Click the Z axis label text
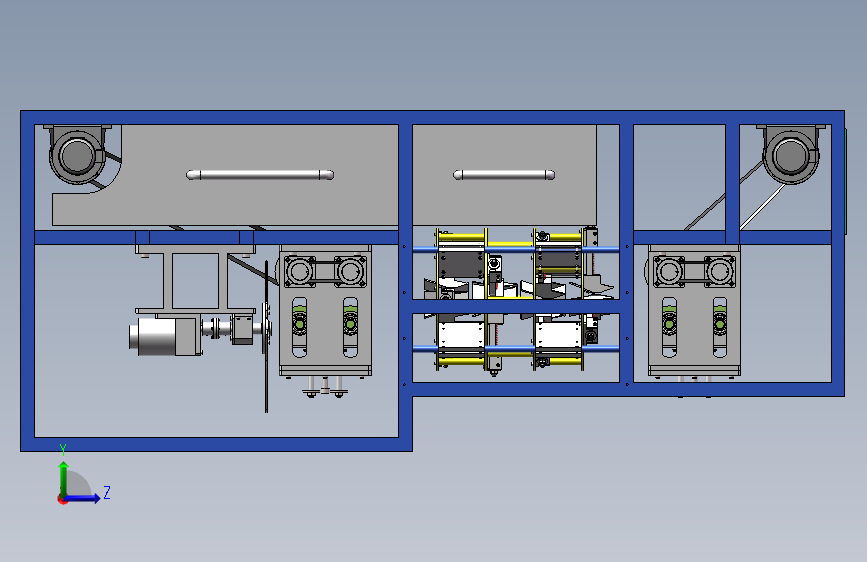The width and height of the screenshot is (867, 562). [x=107, y=492]
